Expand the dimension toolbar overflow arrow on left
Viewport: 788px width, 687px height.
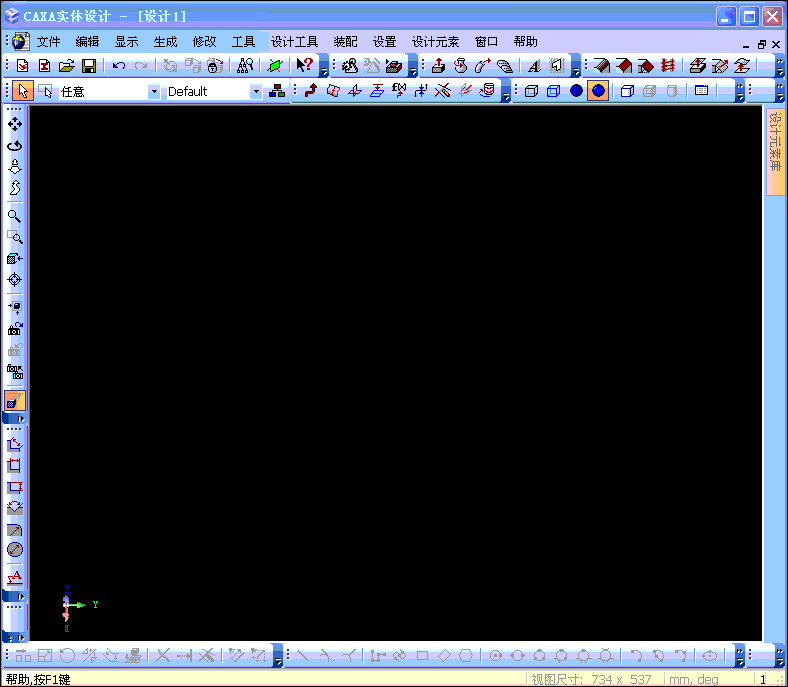tap(15, 597)
